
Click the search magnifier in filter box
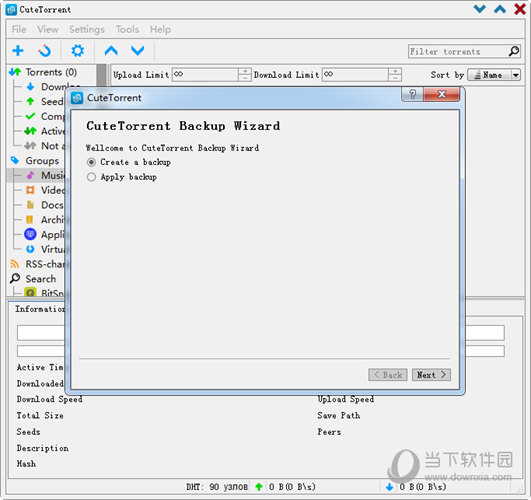pyautogui.click(x=514, y=51)
